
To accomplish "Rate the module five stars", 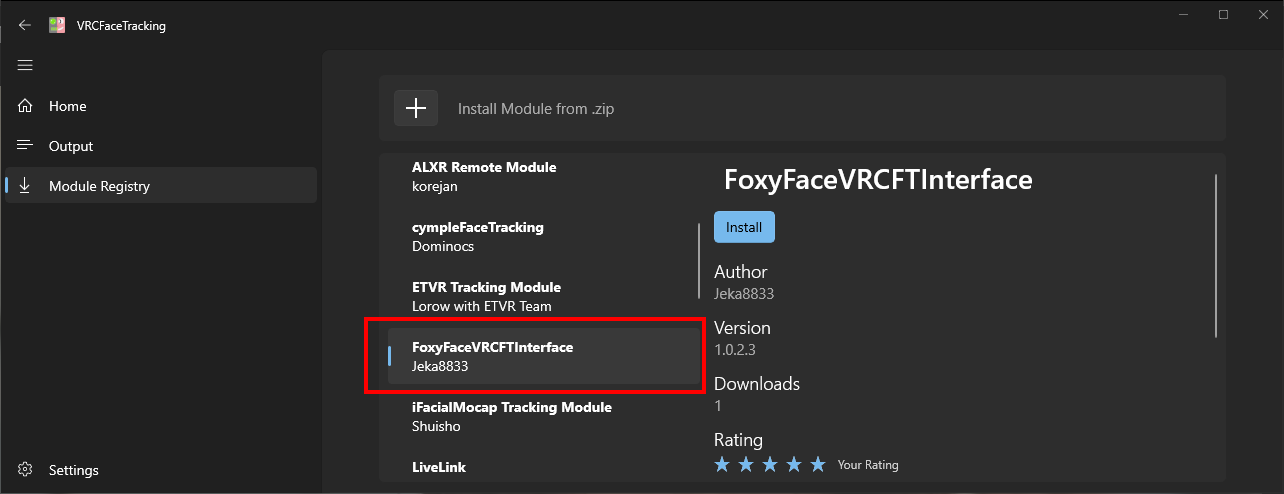I will pos(818,464).
